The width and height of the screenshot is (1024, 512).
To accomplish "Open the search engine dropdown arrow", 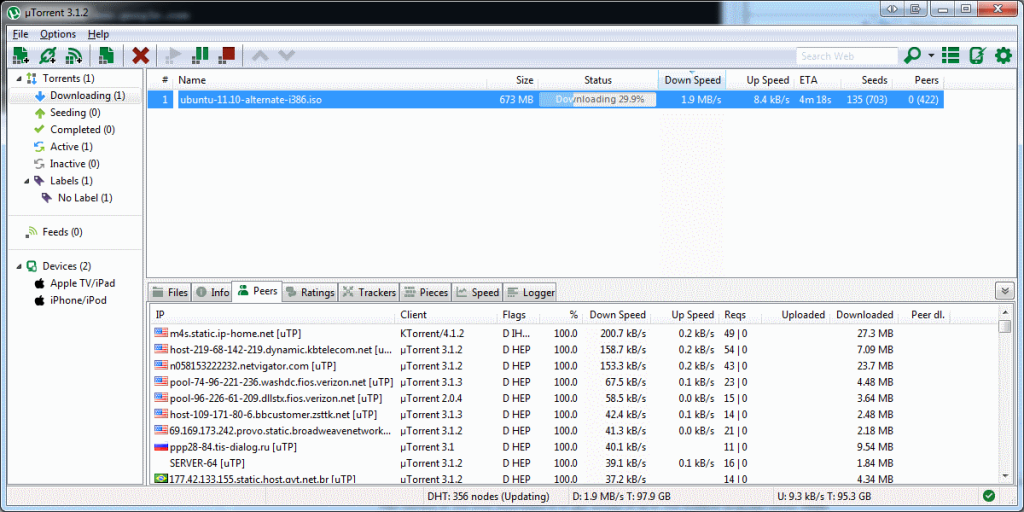I will click(931, 56).
